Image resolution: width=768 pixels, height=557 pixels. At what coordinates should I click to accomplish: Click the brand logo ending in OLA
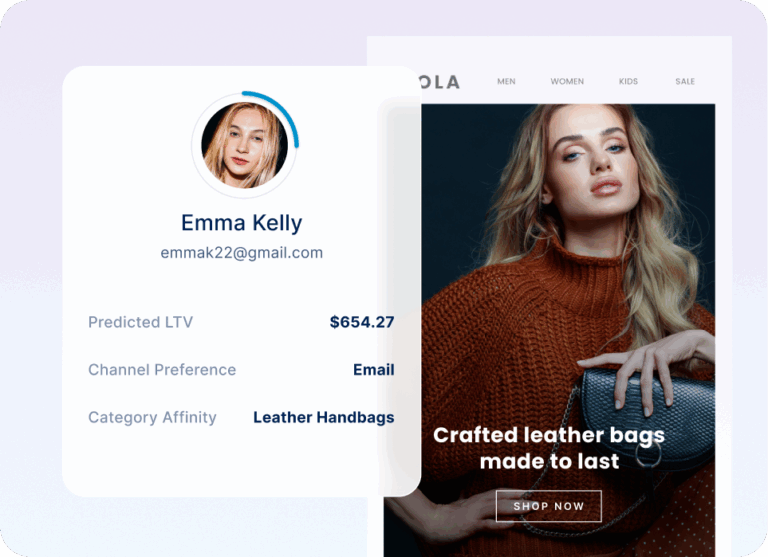(x=440, y=82)
